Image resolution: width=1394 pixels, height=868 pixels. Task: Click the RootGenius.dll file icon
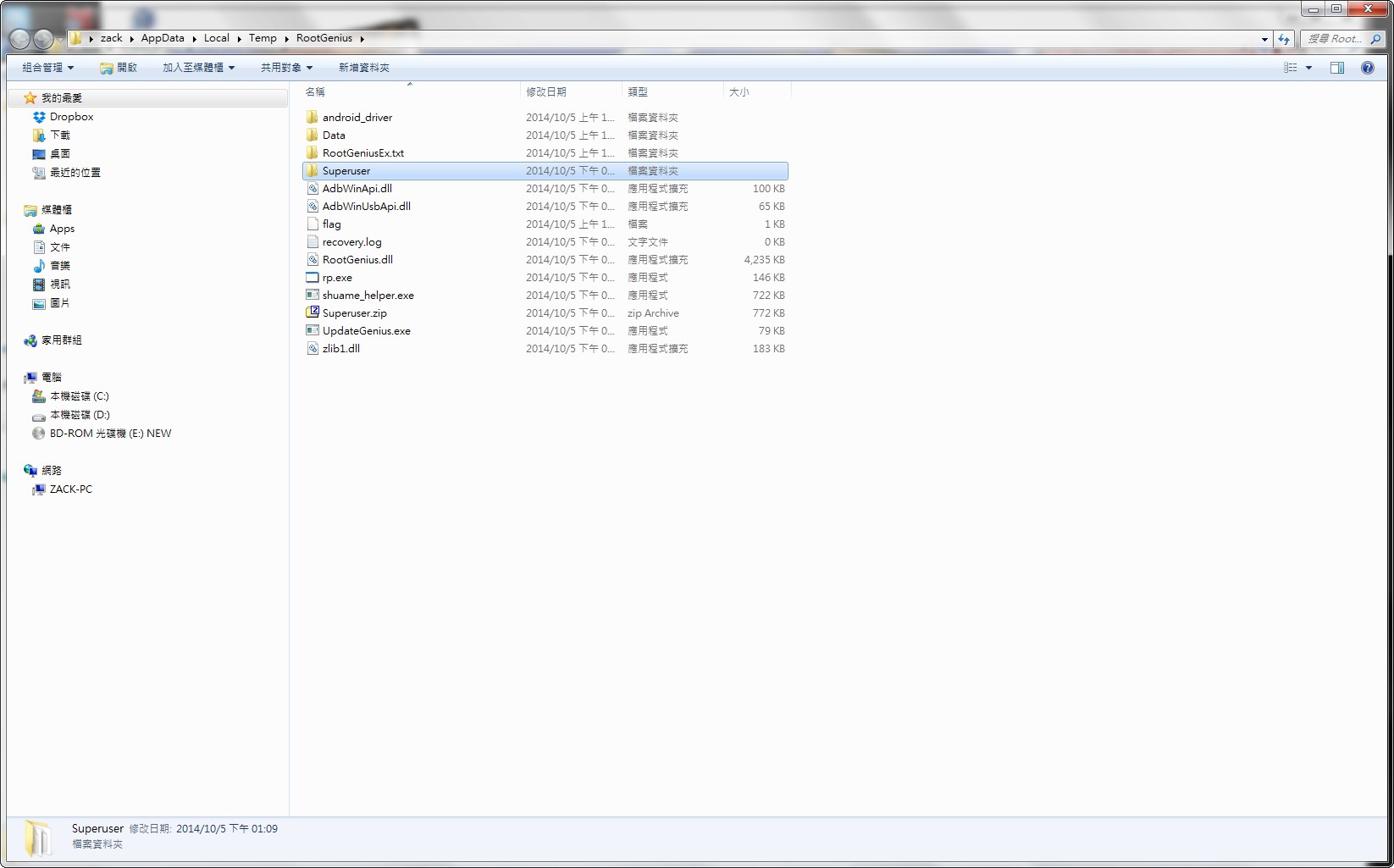pyautogui.click(x=313, y=259)
